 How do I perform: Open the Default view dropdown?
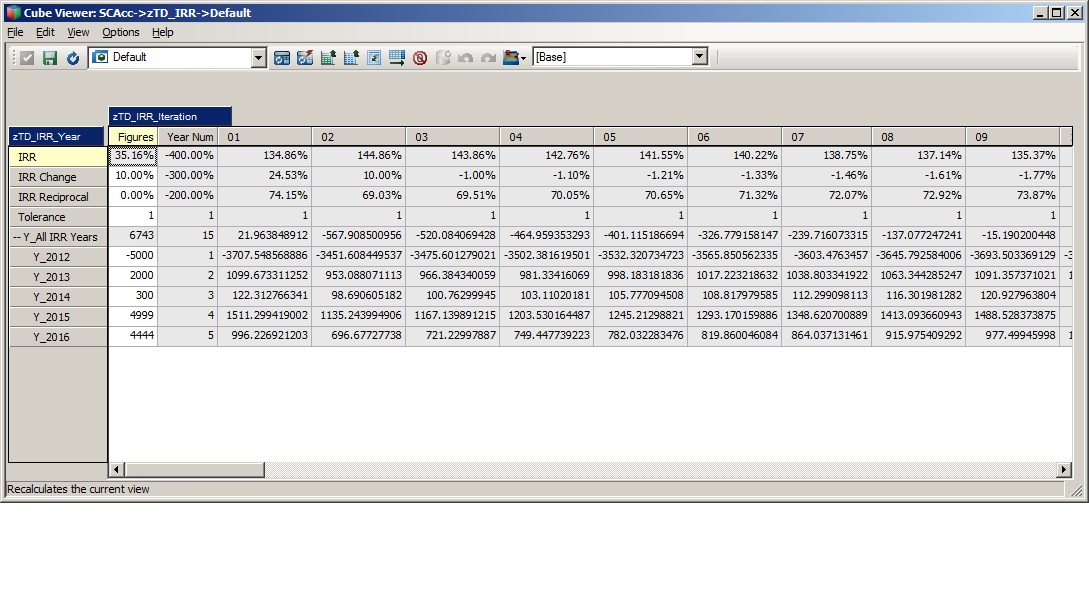(x=258, y=58)
